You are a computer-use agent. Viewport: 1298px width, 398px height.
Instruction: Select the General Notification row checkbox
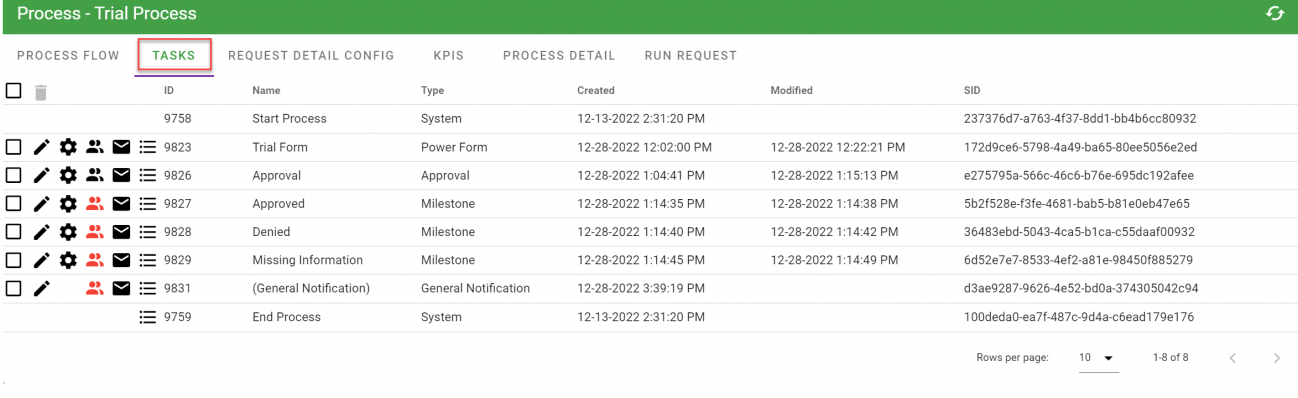pos(14,288)
